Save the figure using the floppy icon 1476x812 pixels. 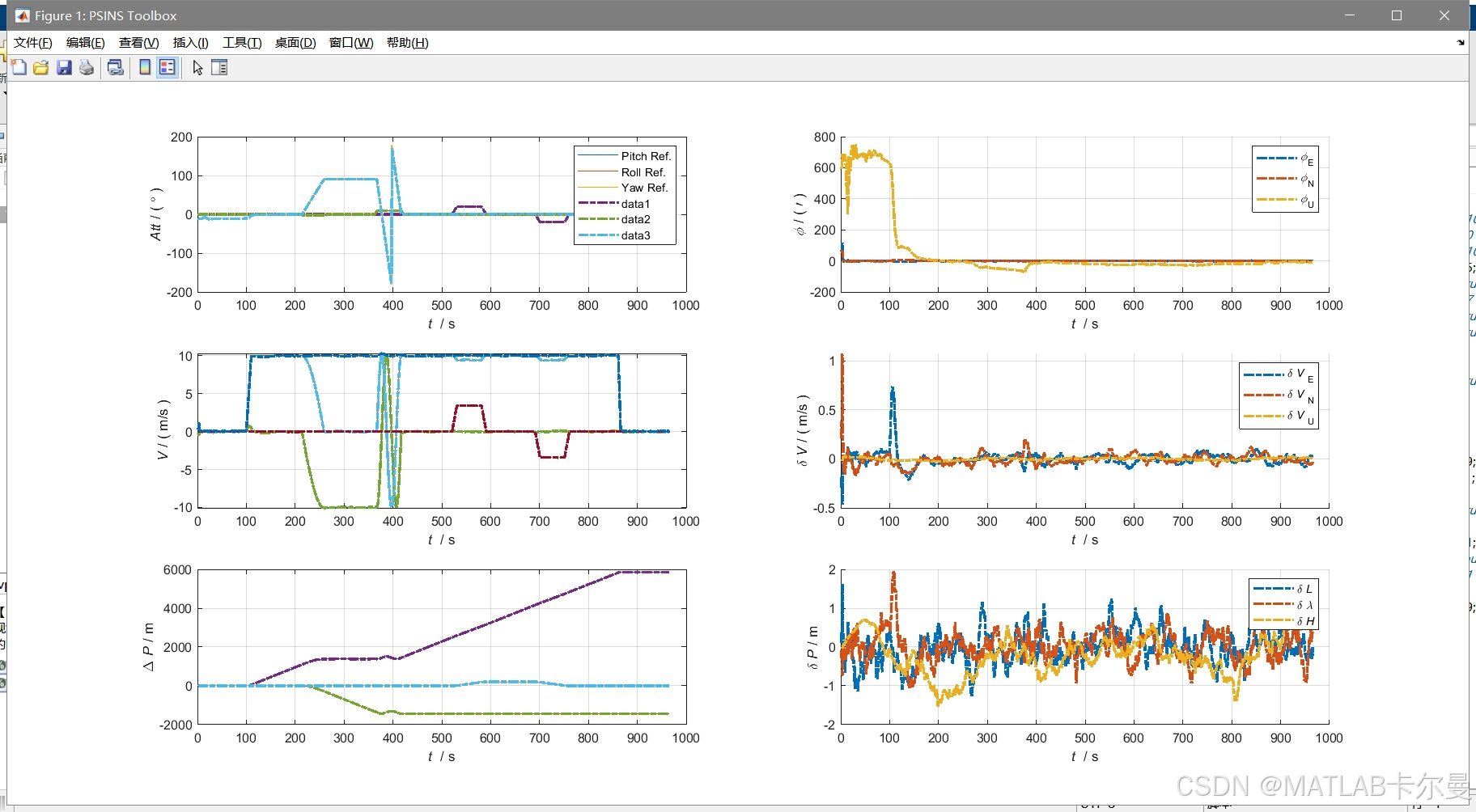(64, 68)
